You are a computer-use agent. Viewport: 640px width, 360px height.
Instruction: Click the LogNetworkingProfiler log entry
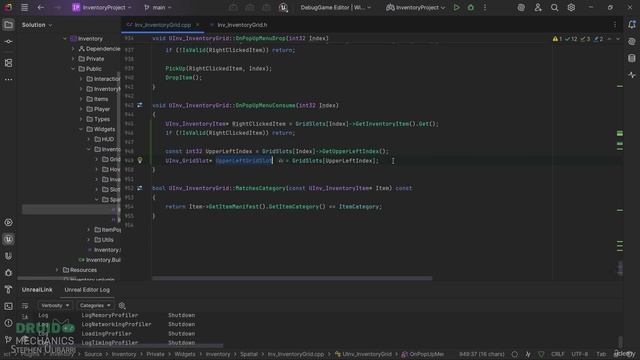[116, 324]
